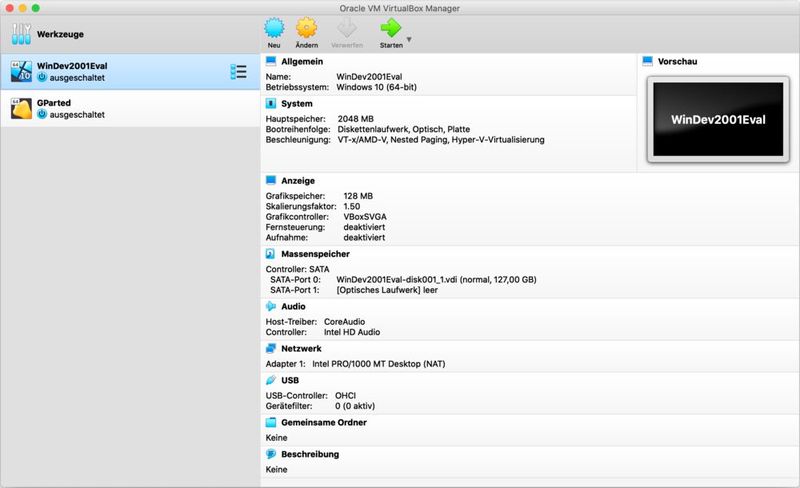
Task: Open the Netzwerk settings header
Action: [x=302, y=349]
